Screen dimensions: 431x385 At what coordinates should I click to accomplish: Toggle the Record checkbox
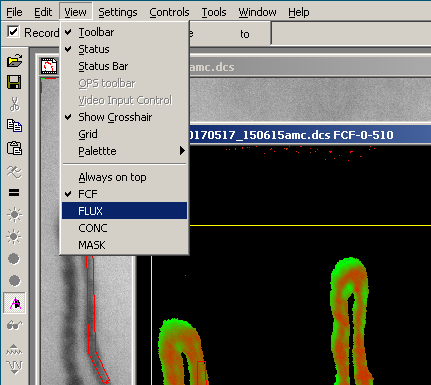click(13, 32)
